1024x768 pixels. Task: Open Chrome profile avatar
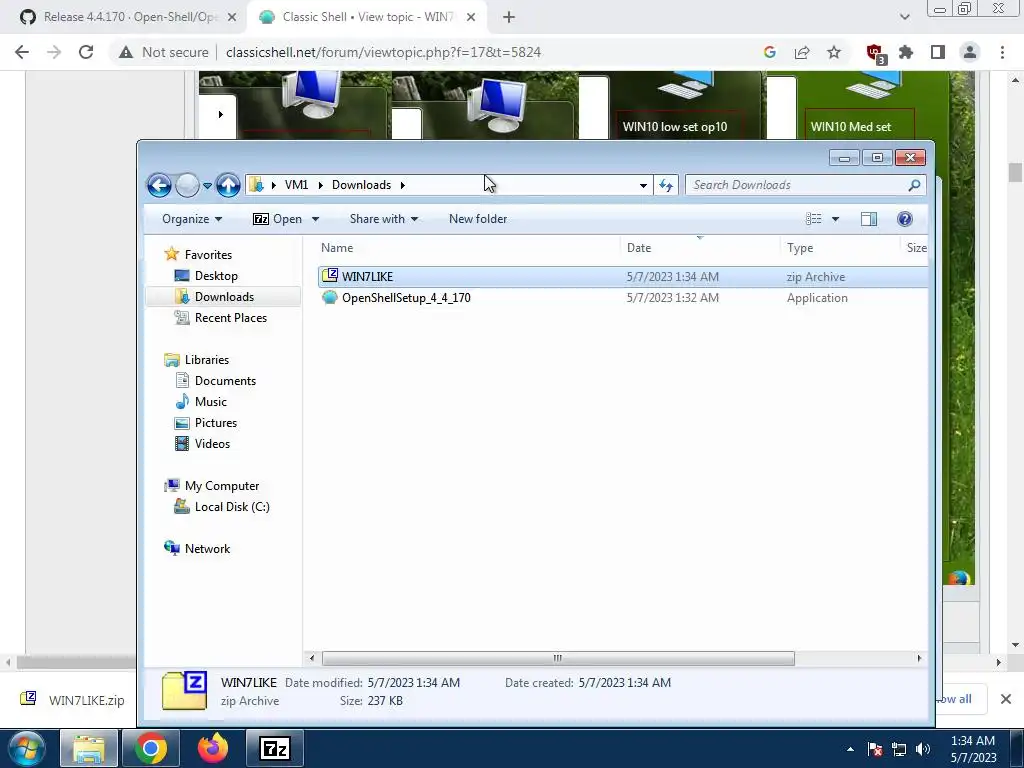(x=970, y=52)
